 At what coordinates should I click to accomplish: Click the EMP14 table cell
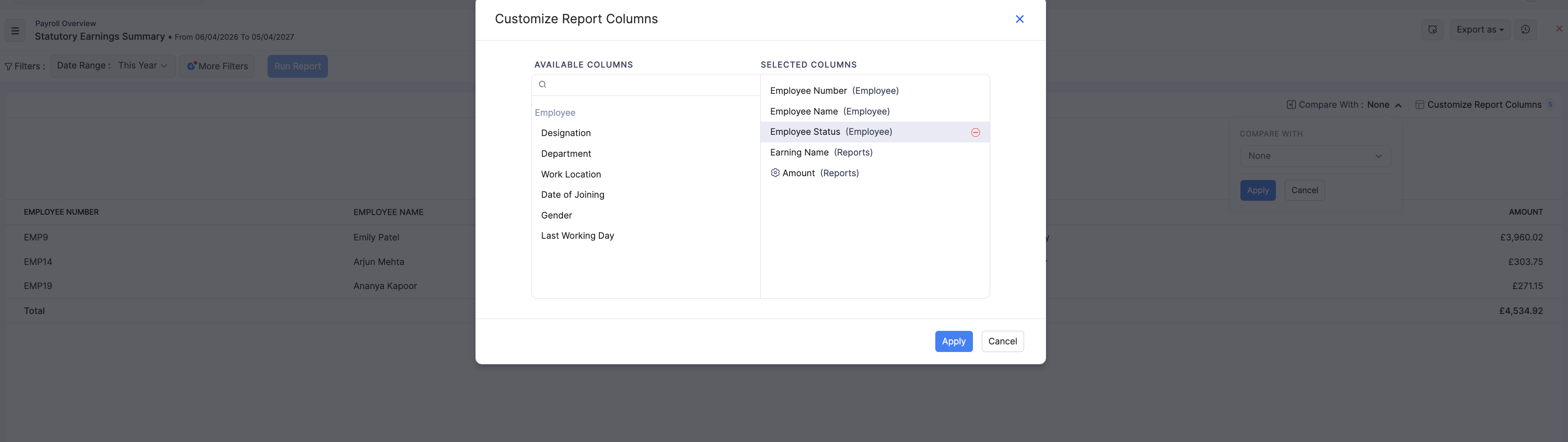[38, 262]
